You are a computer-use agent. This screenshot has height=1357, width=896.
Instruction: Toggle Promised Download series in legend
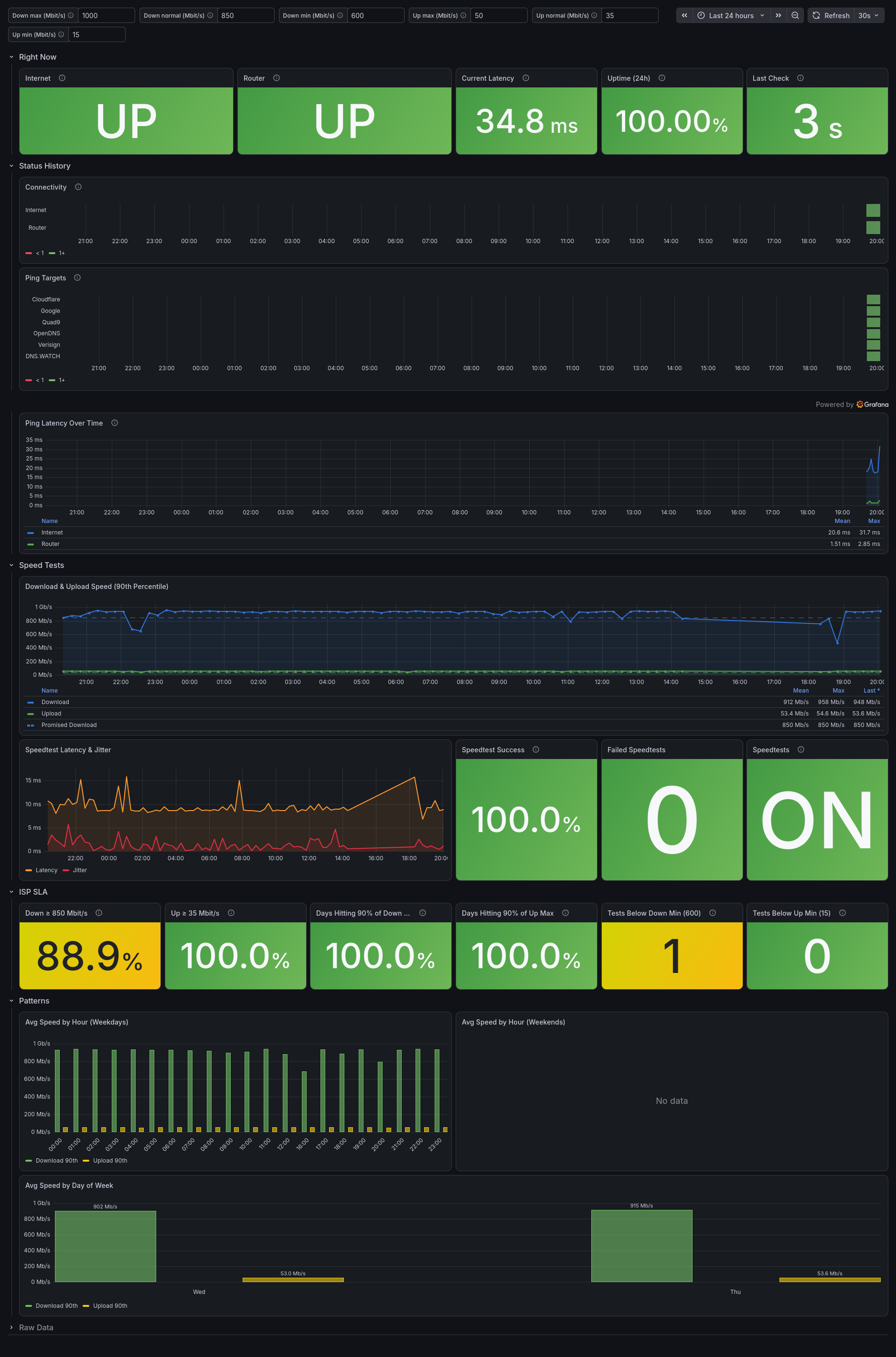(x=69, y=725)
